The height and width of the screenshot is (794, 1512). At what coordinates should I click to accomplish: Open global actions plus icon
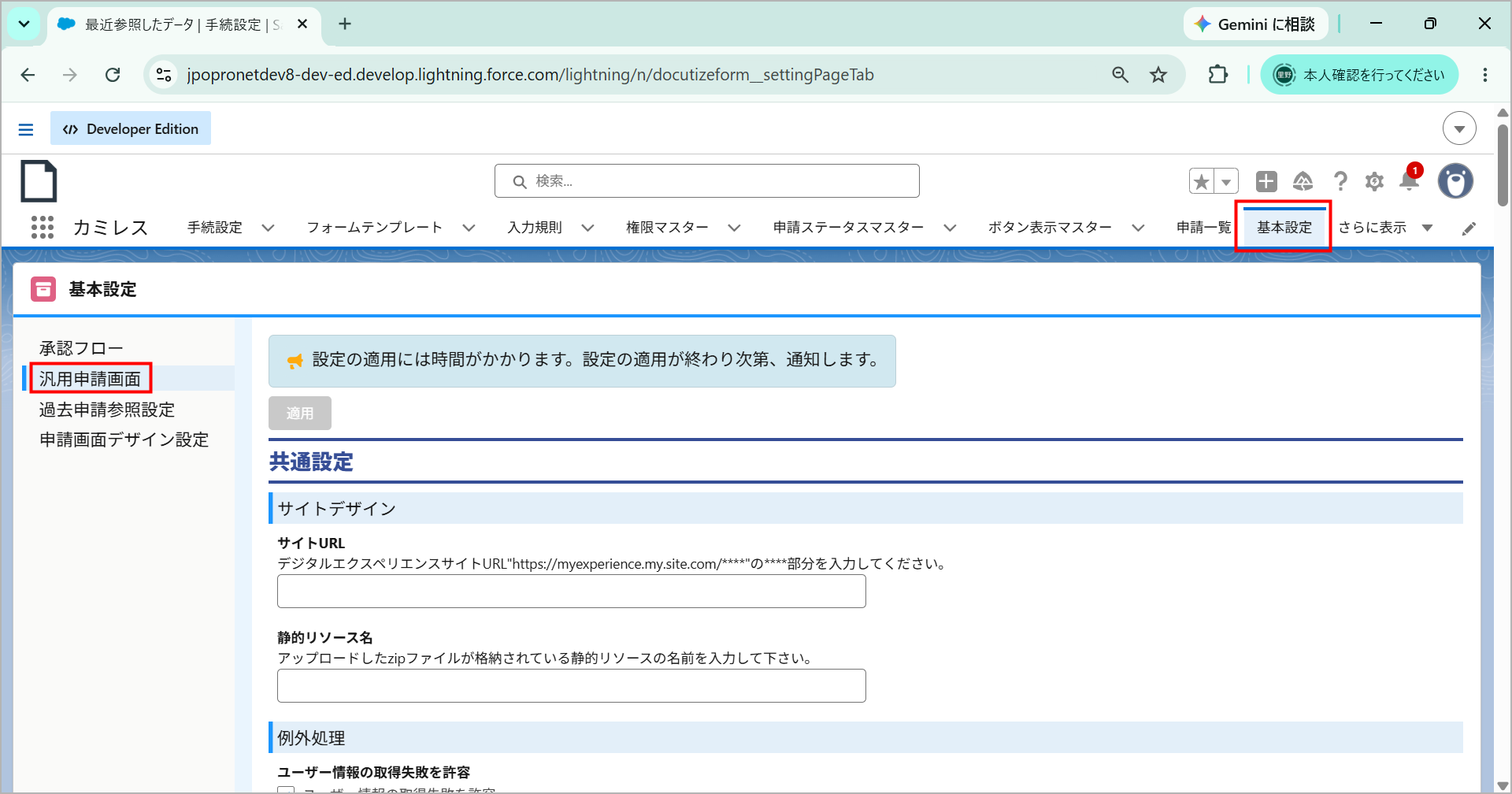[x=1266, y=181]
